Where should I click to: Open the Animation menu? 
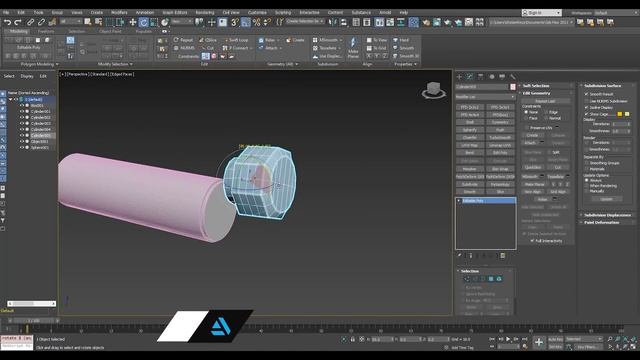(x=144, y=13)
